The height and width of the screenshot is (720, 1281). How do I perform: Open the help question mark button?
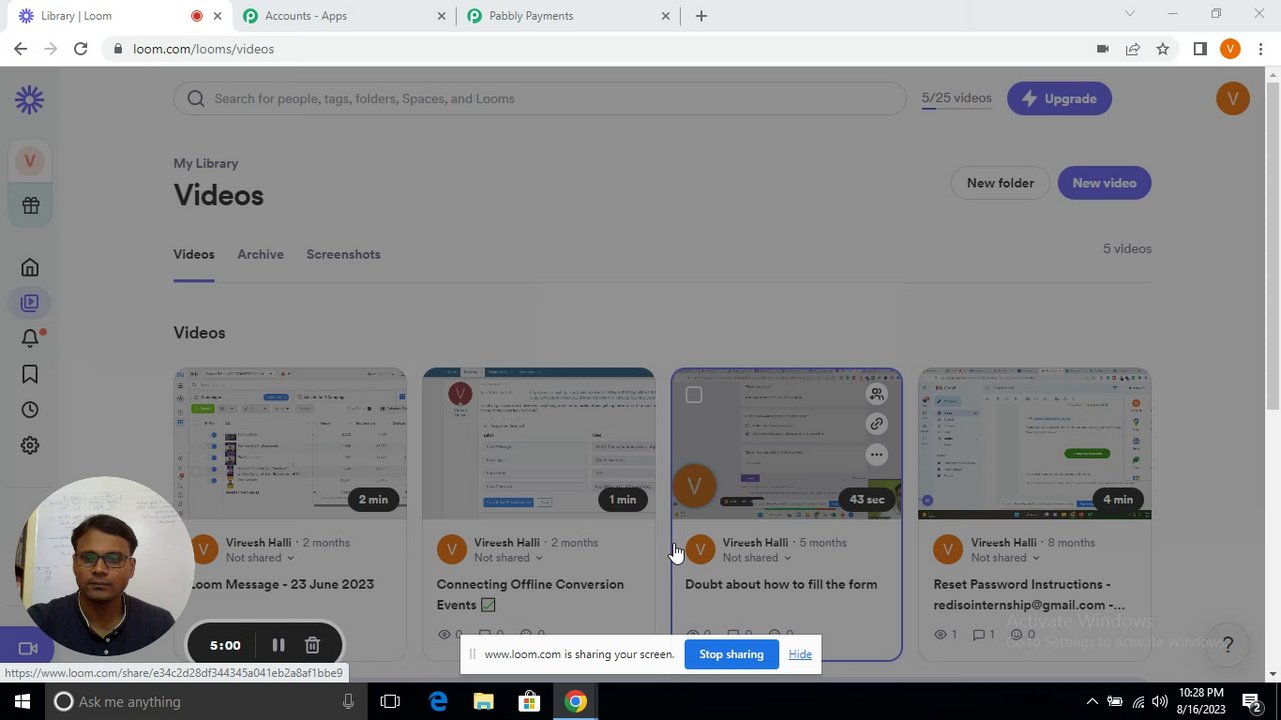(x=1228, y=645)
